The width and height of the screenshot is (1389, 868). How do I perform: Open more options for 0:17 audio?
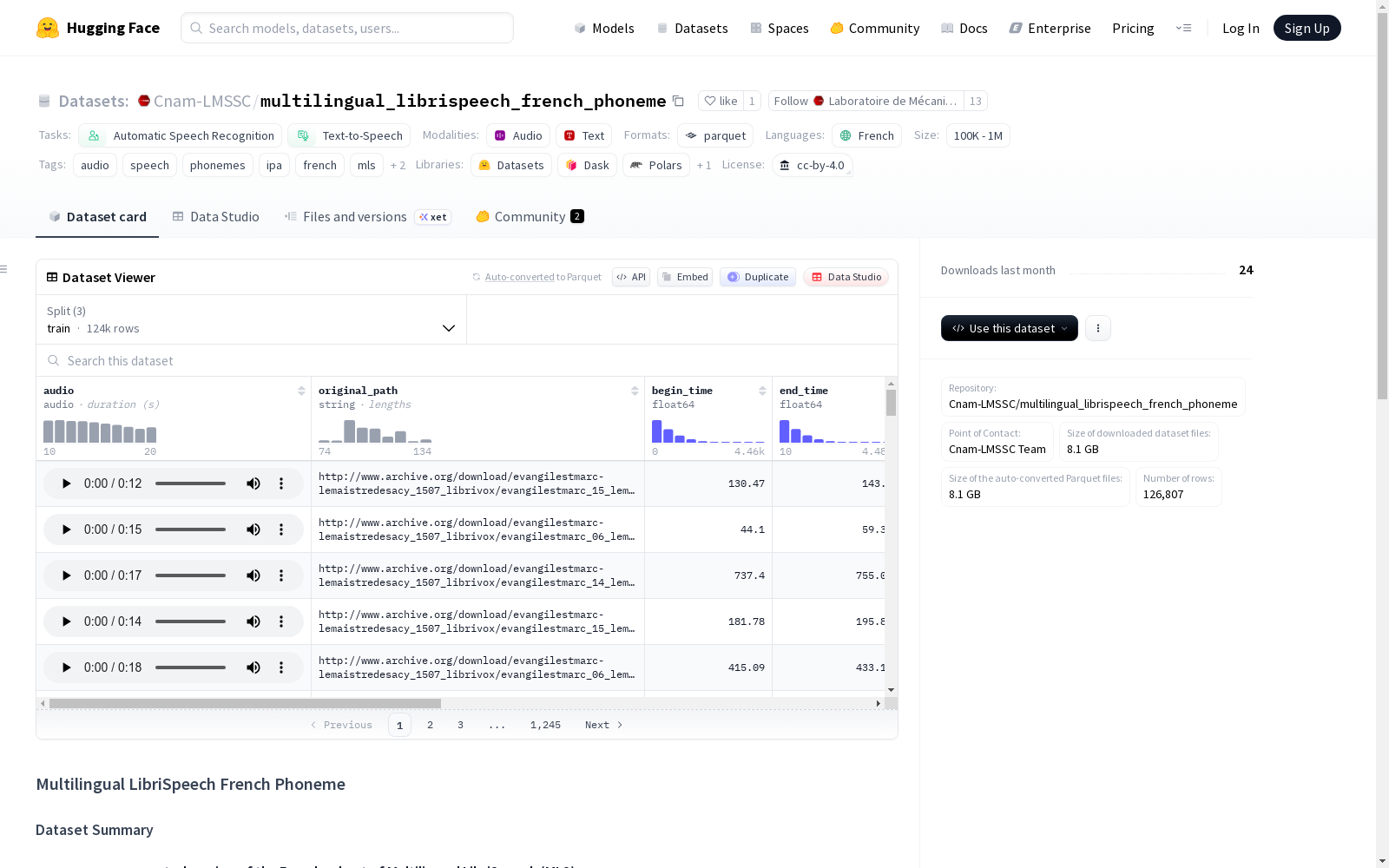[x=281, y=575]
